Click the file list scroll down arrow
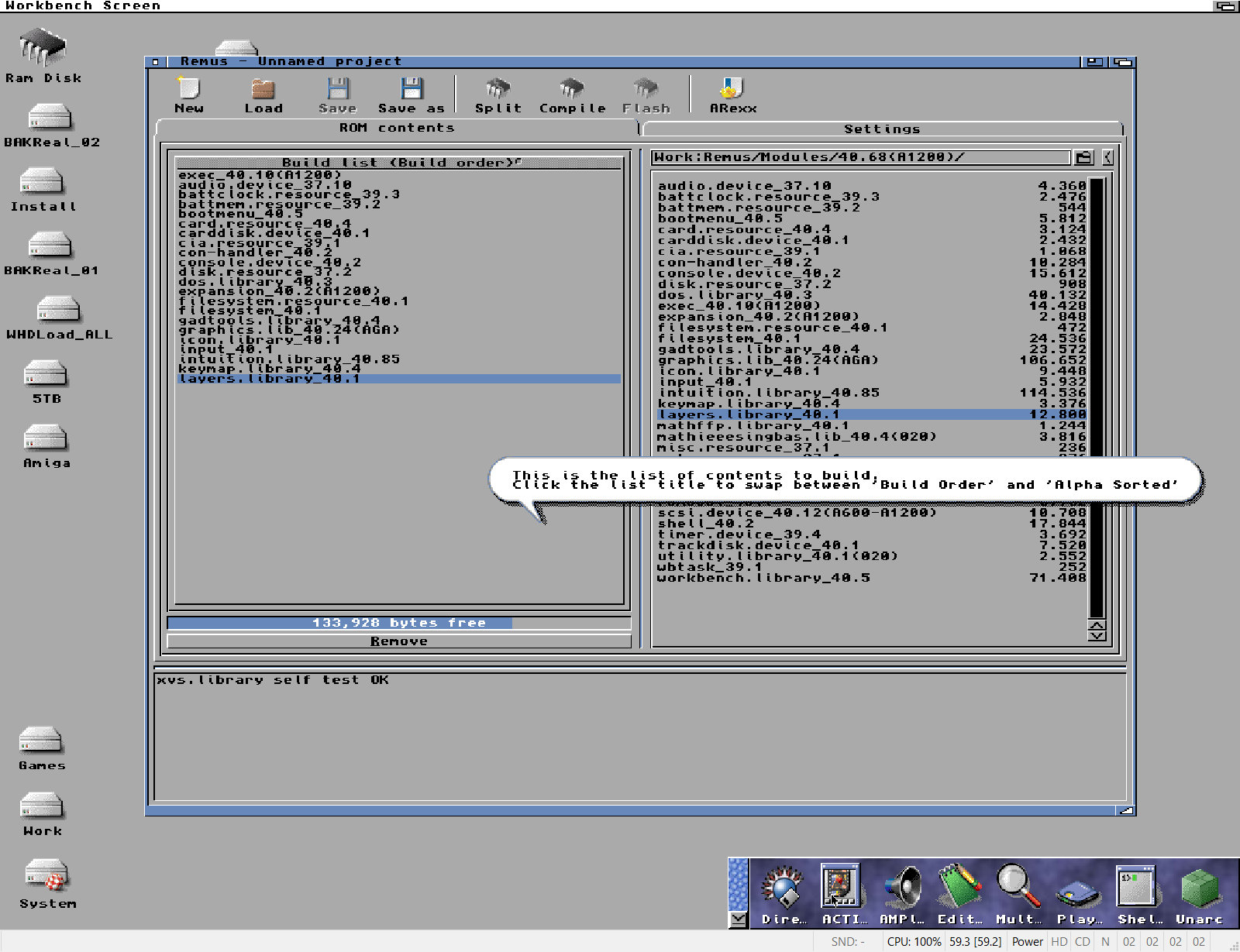1240x952 pixels. (1097, 635)
